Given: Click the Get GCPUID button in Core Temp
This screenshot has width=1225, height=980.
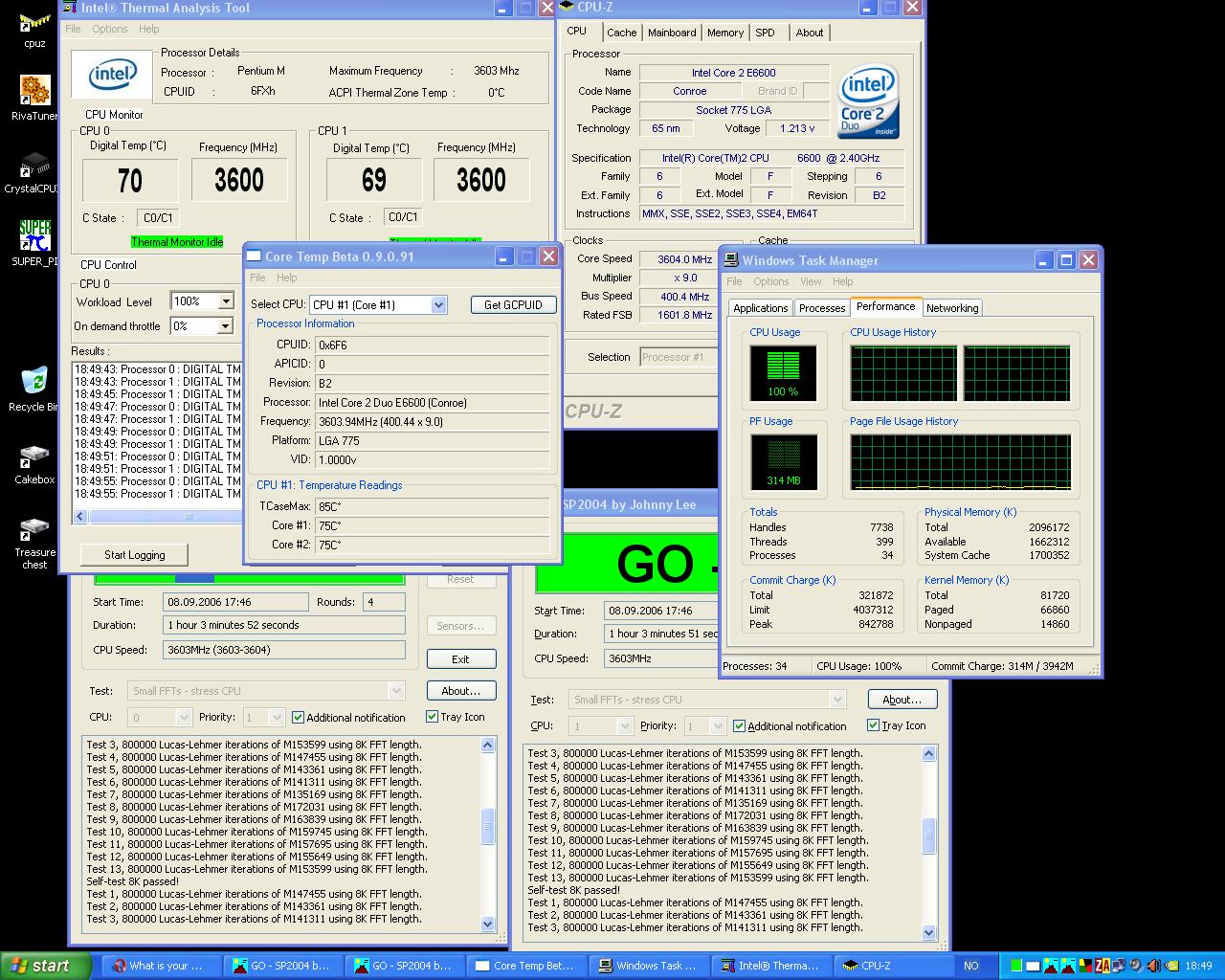Looking at the screenshot, I should (513, 304).
